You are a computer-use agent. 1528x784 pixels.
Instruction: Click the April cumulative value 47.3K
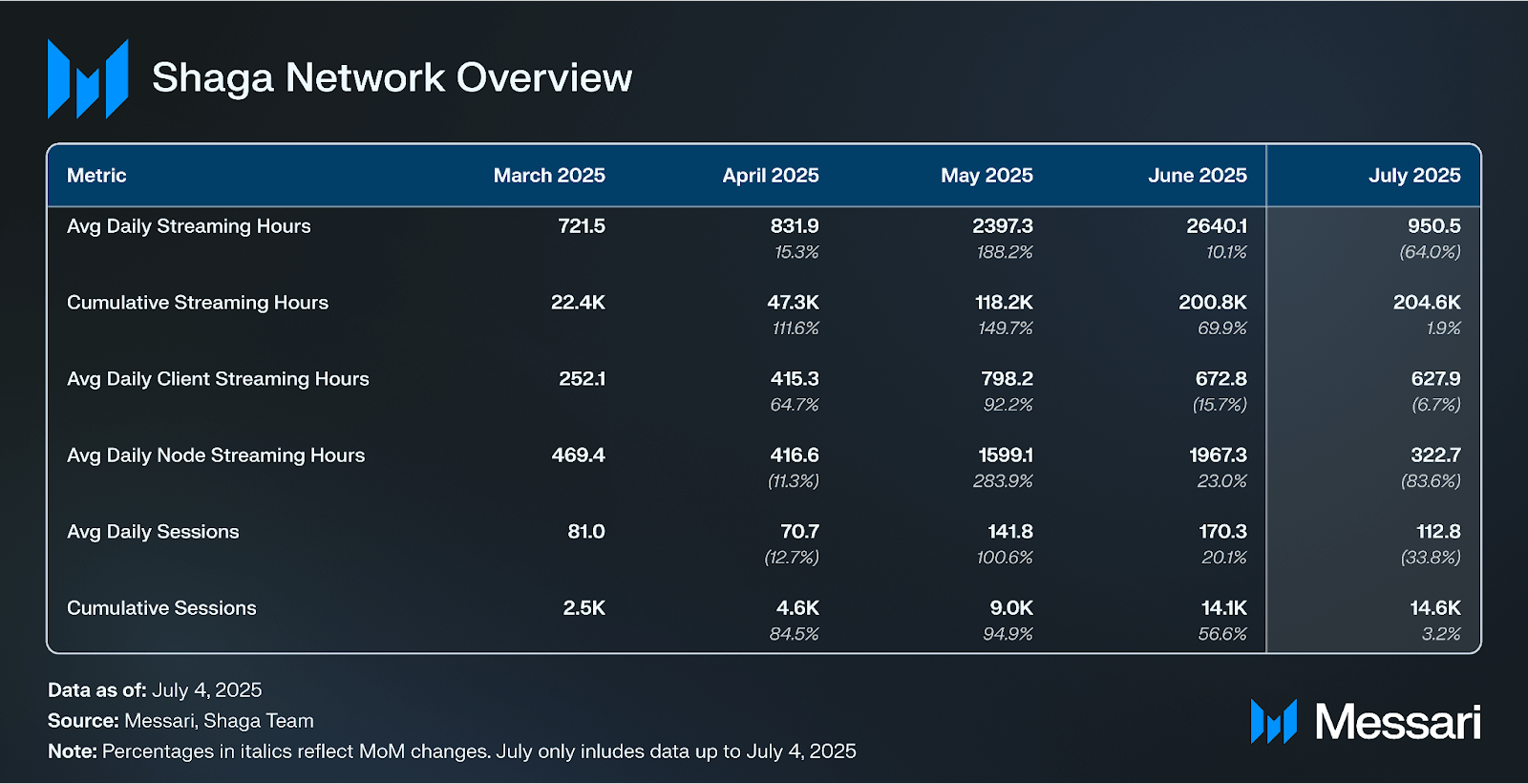tap(793, 303)
